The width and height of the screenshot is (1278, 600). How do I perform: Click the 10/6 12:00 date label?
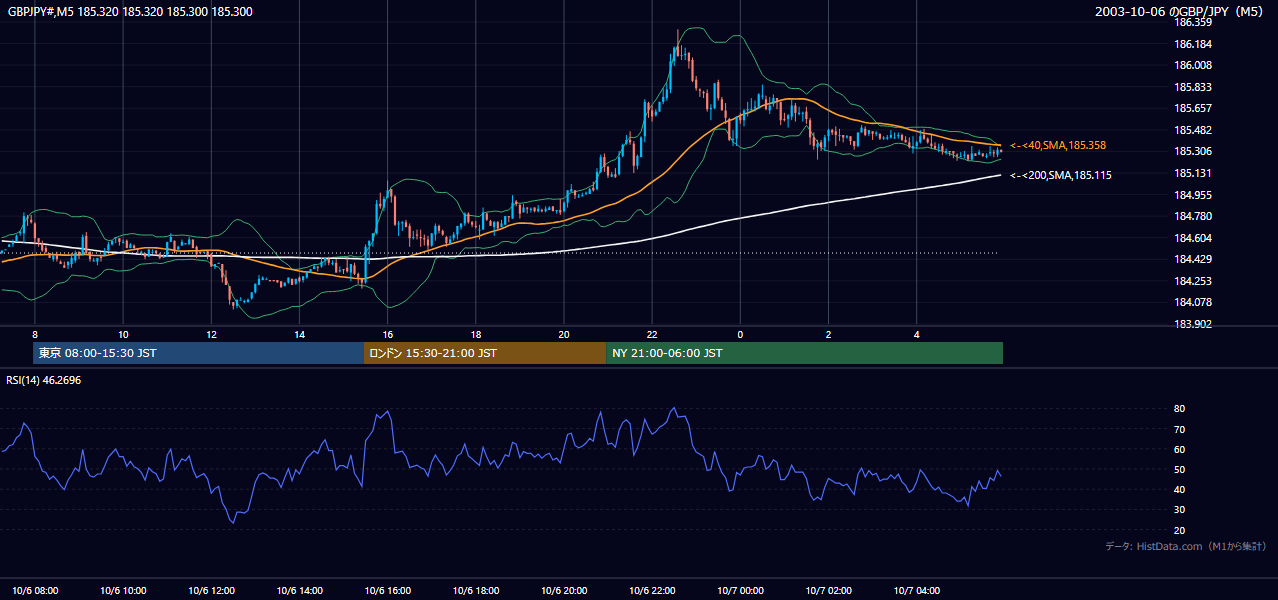[211, 591]
